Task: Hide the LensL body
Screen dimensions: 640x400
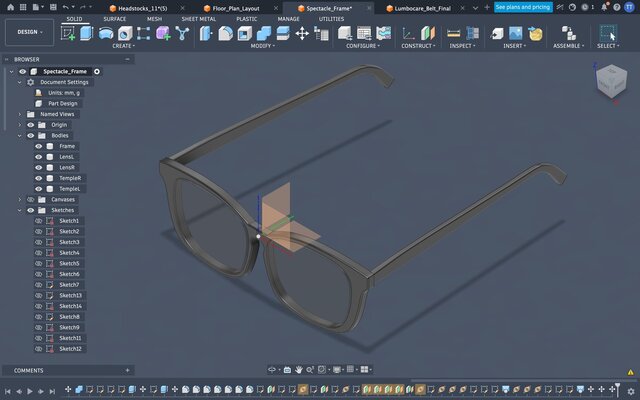Action: point(38,157)
